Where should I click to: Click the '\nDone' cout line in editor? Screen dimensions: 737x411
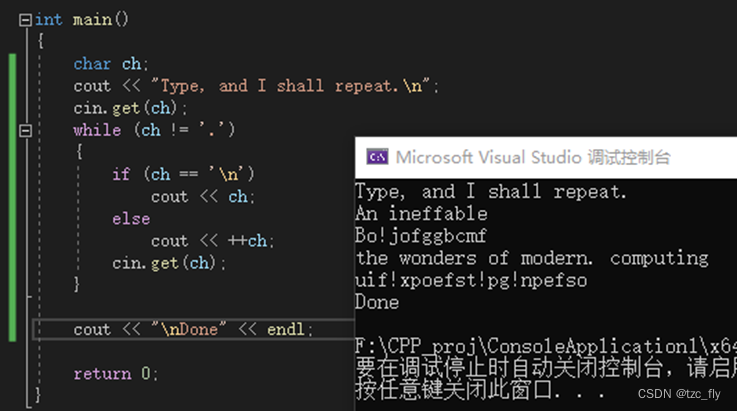[193, 329]
